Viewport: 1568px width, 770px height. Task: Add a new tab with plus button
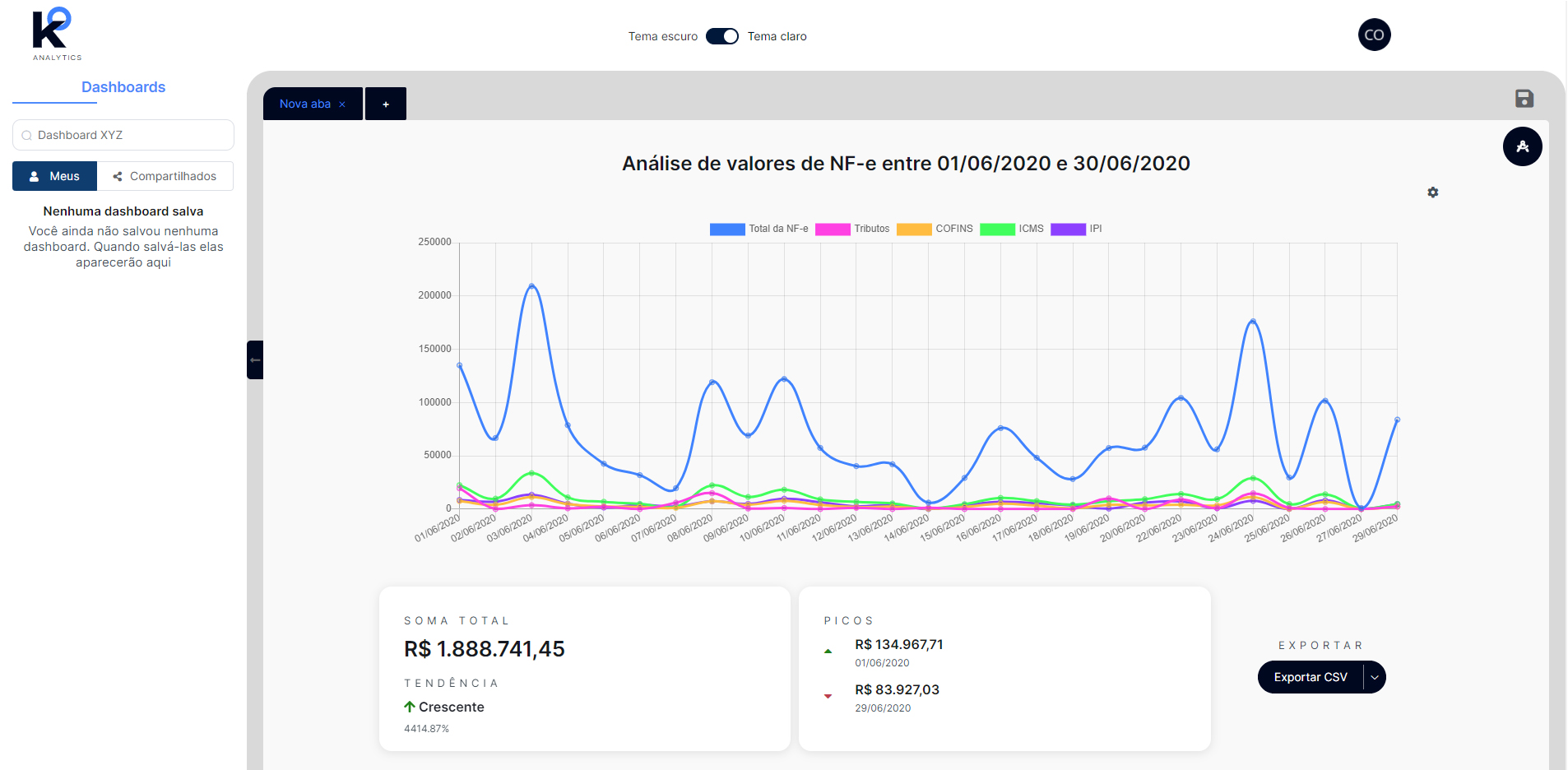point(386,104)
